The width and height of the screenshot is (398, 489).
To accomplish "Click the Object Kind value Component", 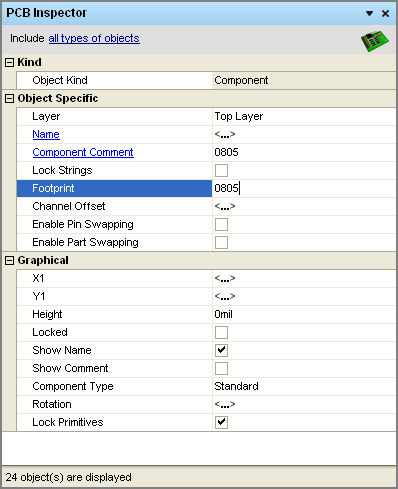I will click(x=304, y=80).
